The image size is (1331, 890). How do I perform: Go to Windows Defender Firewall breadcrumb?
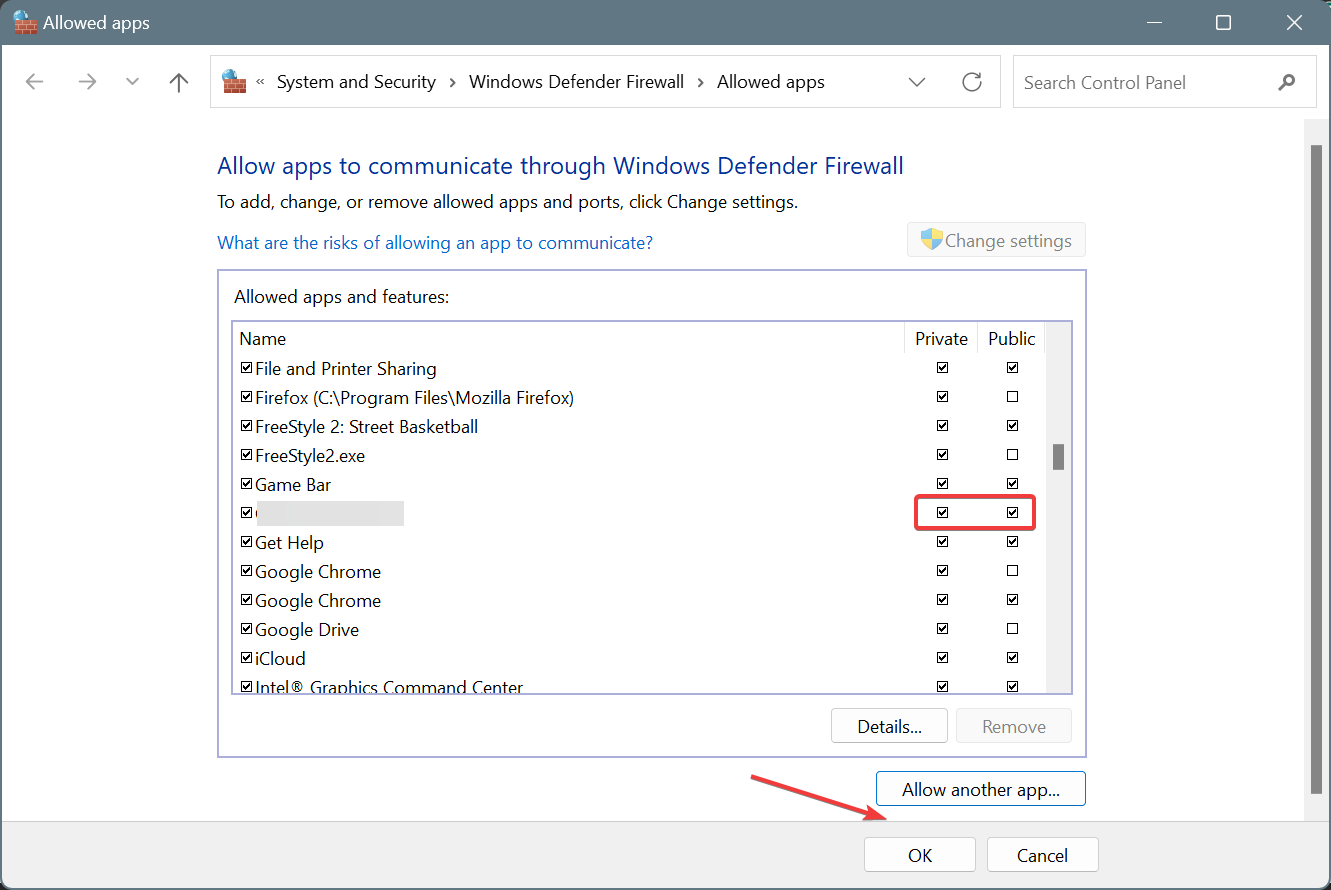pyautogui.click(x=576, y=82)
